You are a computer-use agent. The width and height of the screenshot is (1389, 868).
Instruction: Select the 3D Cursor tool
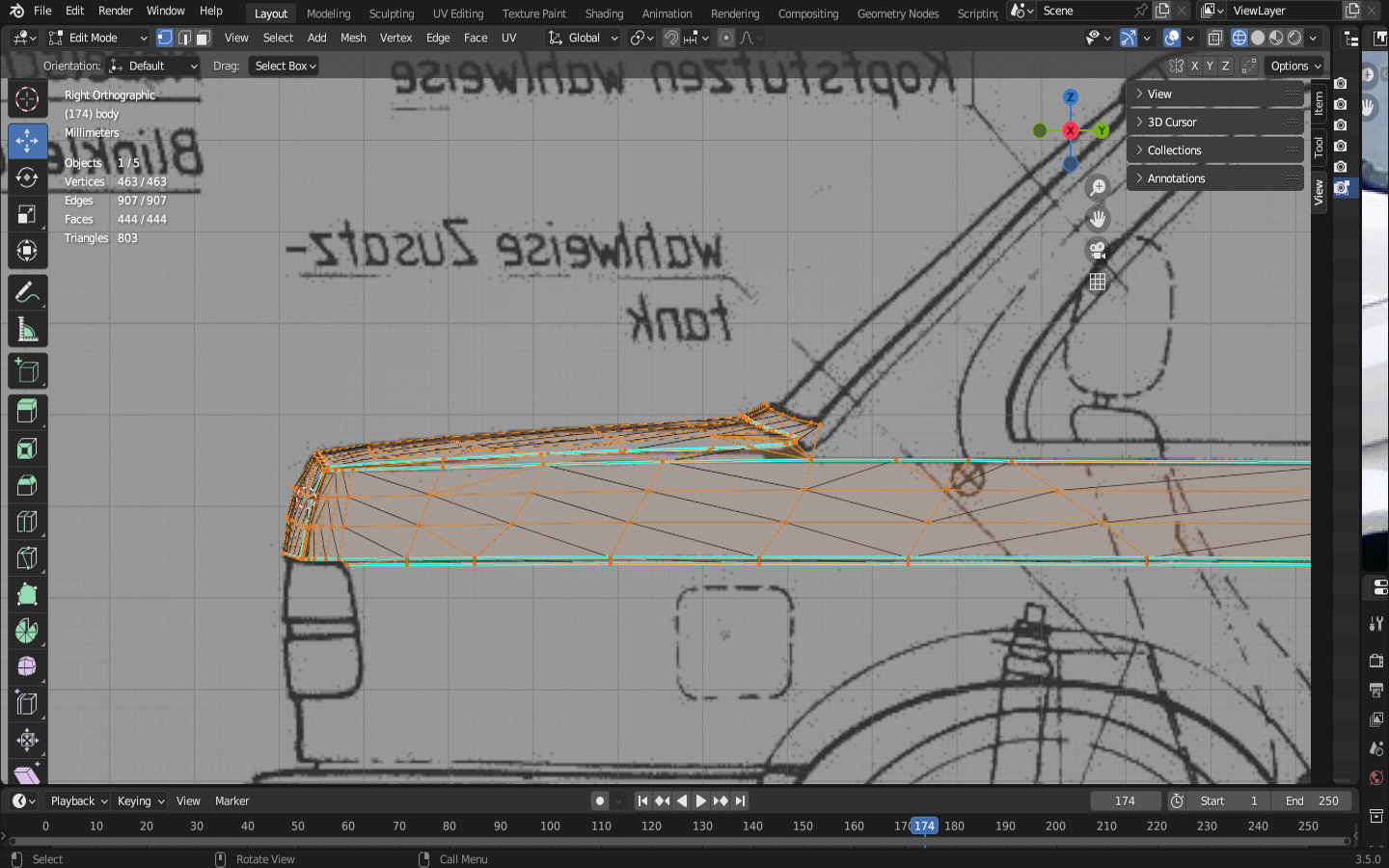click(x=27, y=99)
